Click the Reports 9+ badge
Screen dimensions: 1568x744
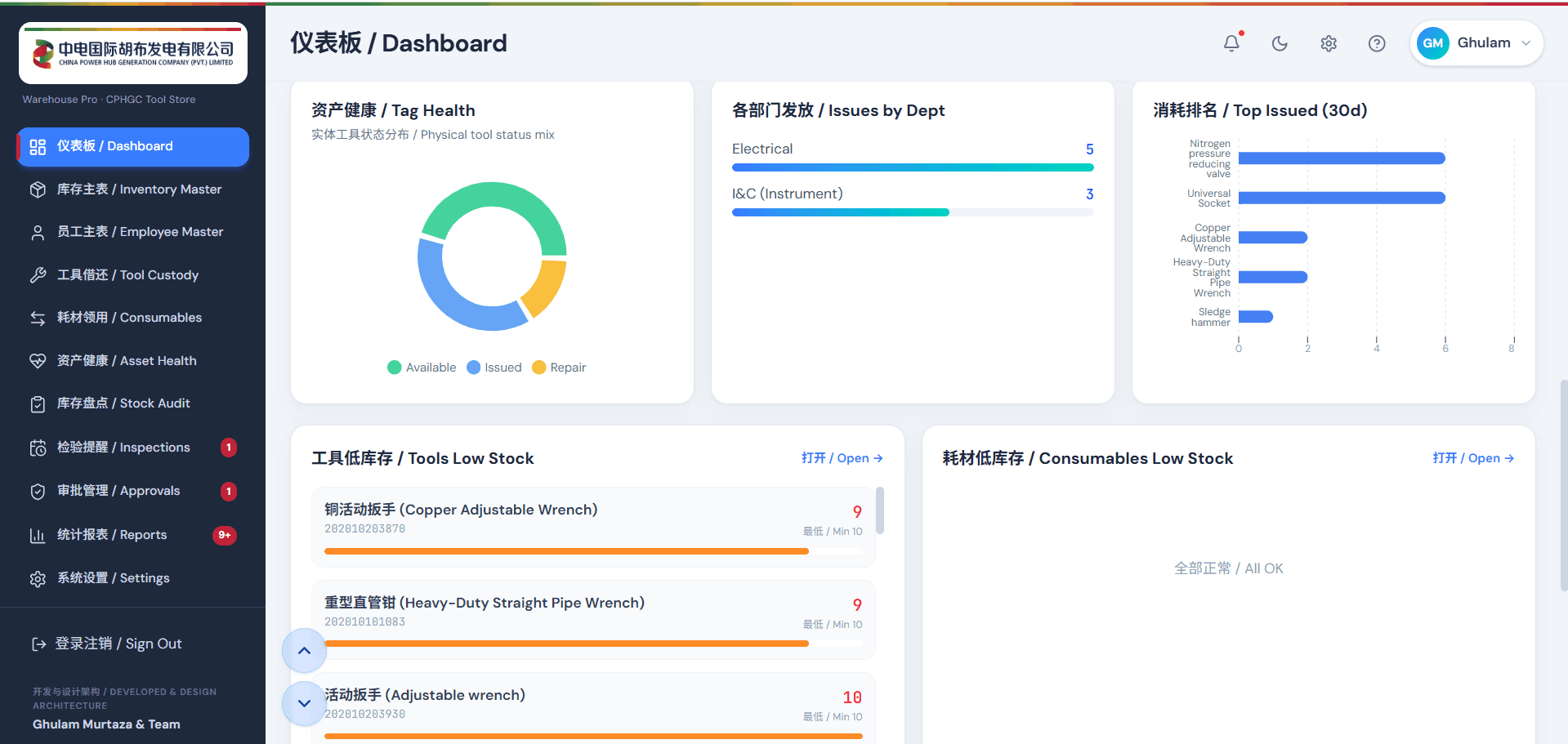225,535
